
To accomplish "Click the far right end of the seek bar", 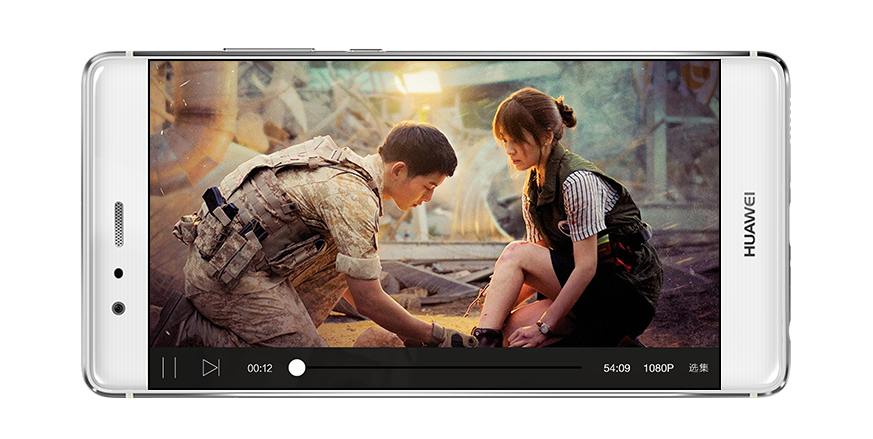I will pyautogui.click(x=580, y=368).
